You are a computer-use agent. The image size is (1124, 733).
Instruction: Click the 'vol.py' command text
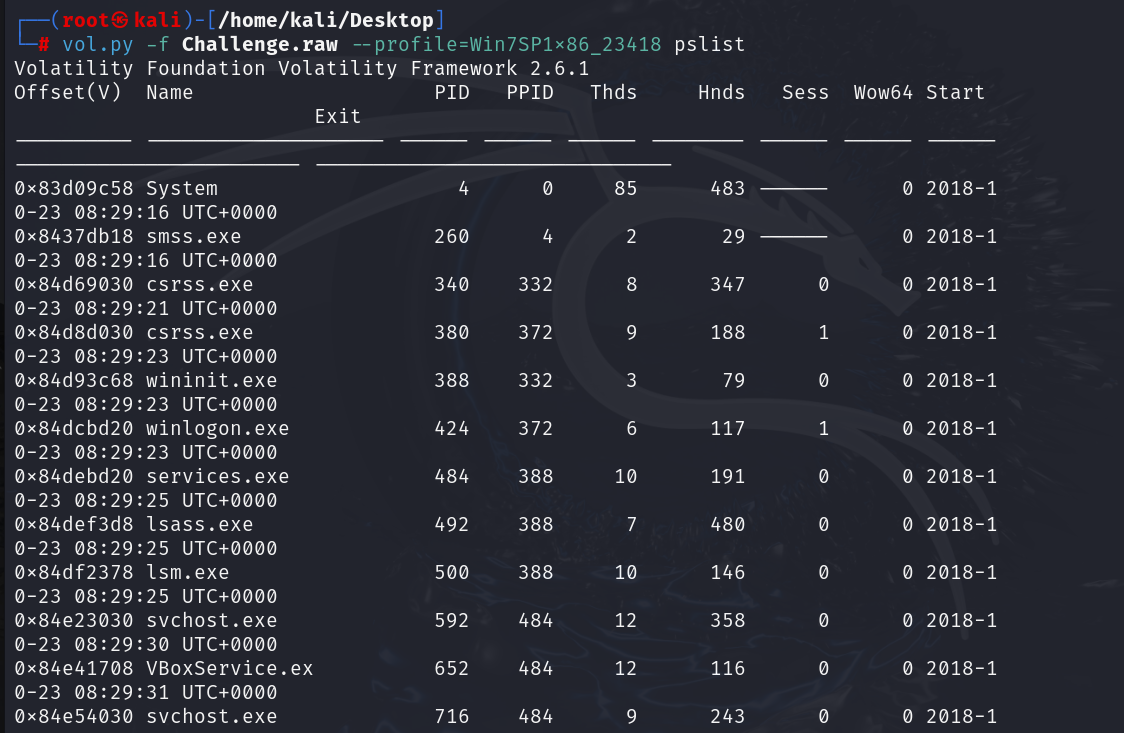[97, 44]
